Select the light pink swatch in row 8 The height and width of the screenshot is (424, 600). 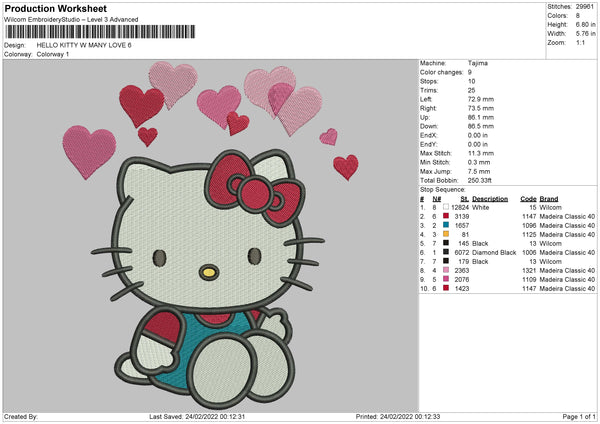tap(446, 270)
